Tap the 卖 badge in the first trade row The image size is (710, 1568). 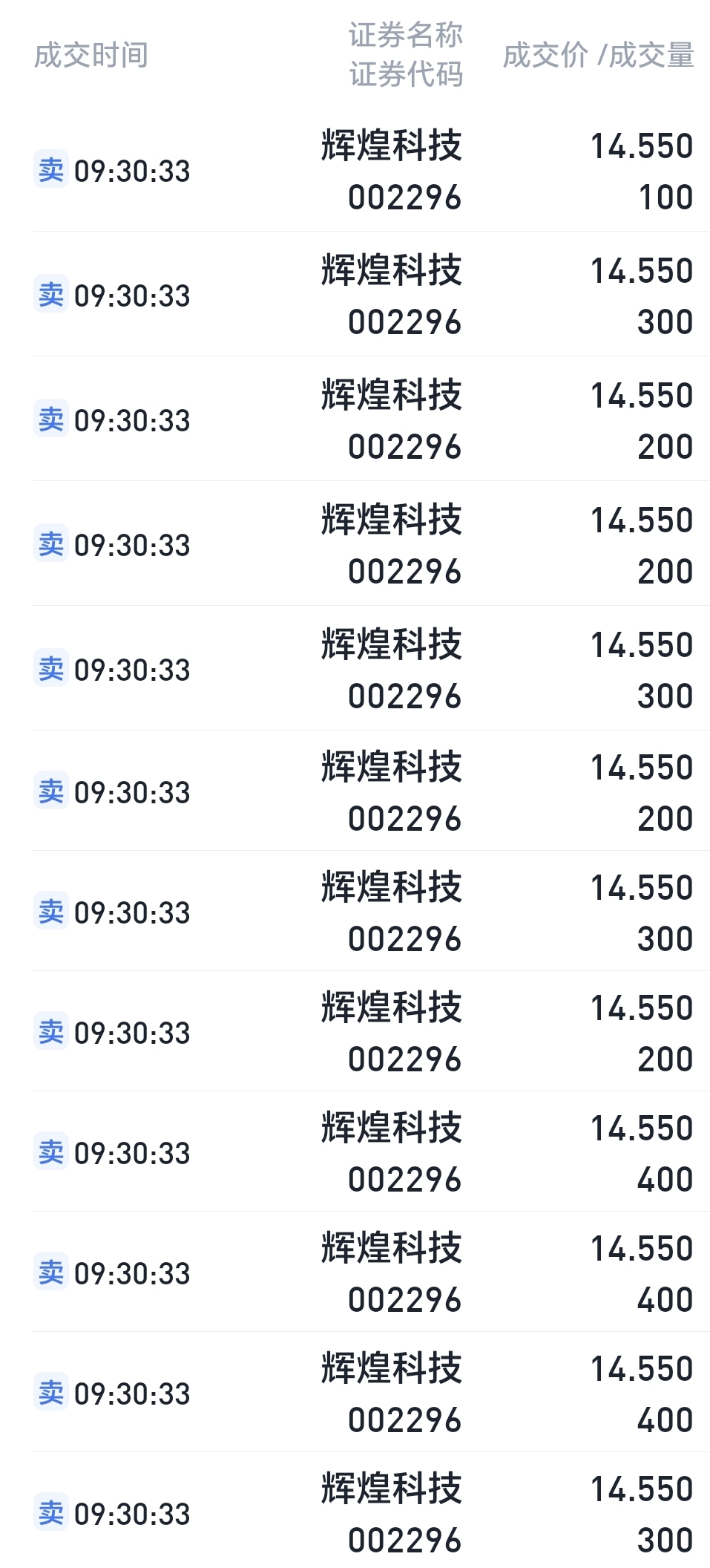coord(51,170)
